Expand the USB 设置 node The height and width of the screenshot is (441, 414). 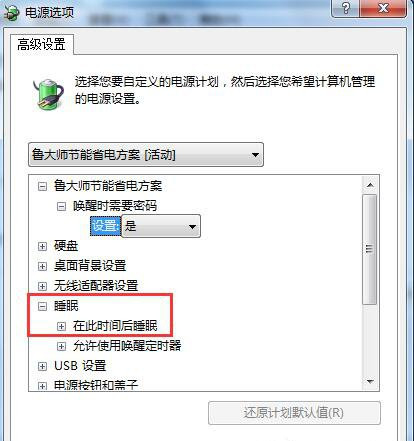pyautogui.click(x=42, y=366)
